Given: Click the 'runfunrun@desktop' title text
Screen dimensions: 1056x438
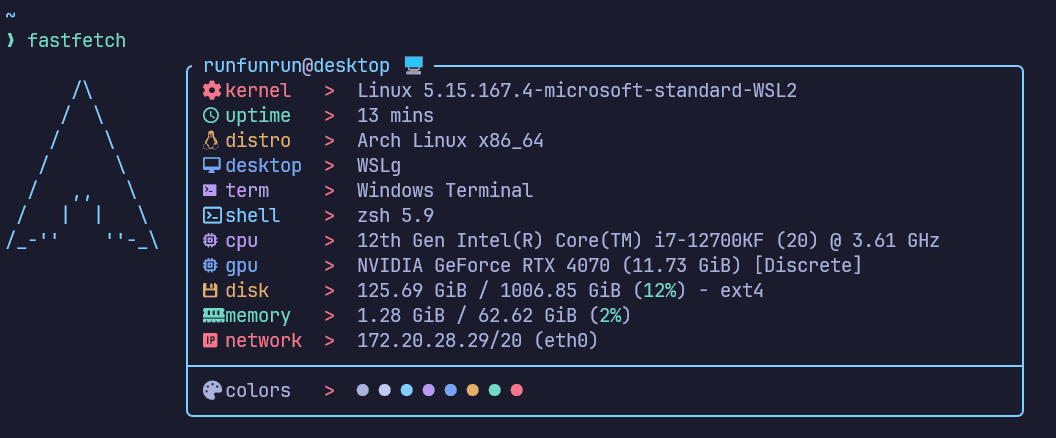Looking at the screenshot, I should [296, 65].
